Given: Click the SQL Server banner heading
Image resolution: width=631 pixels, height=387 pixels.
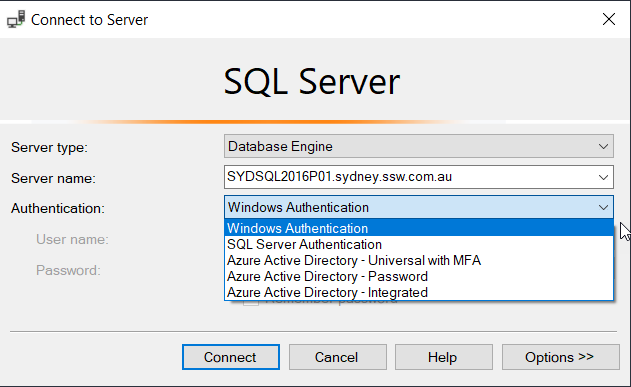Looking at the screenshot, I should pos(311,82).
